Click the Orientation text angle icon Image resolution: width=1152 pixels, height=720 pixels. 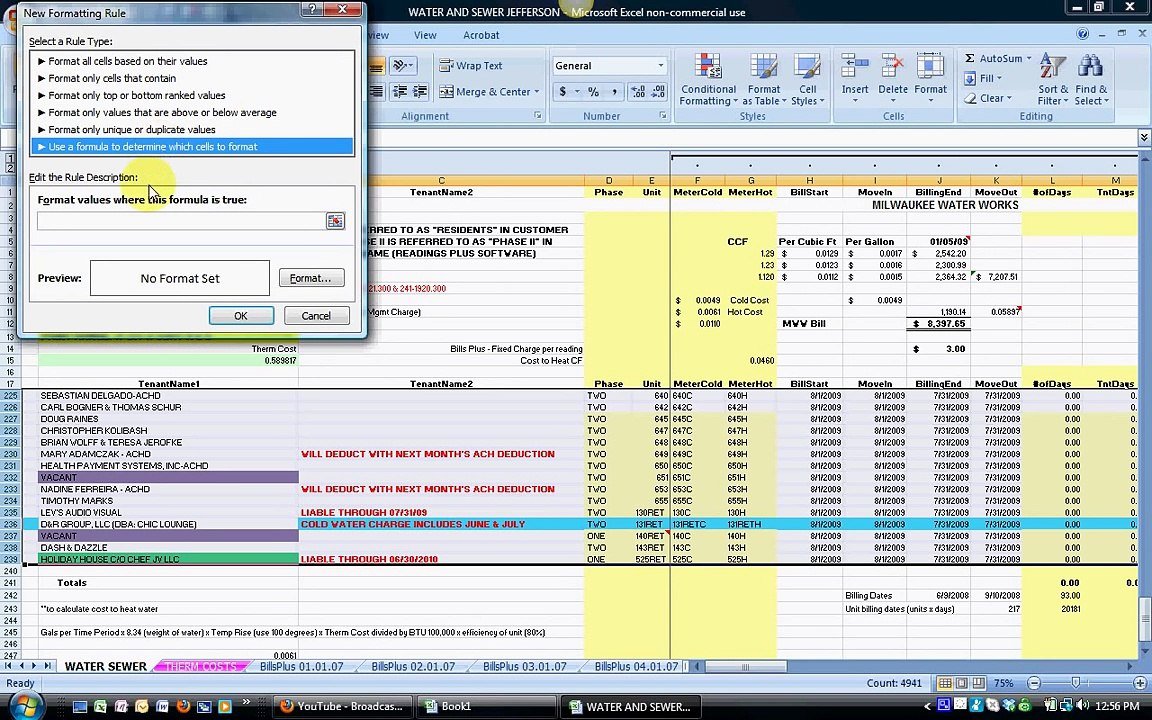pyautogui.click(x=400, y=65)
